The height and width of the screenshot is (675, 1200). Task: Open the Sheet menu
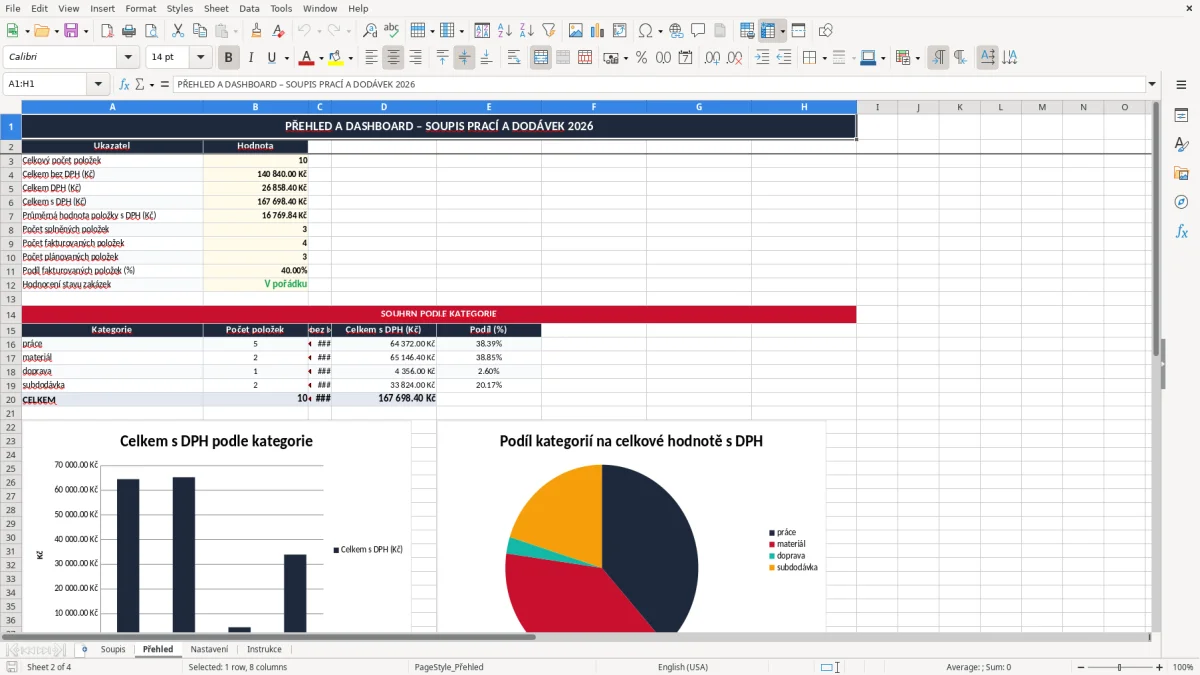click(216, 8)
